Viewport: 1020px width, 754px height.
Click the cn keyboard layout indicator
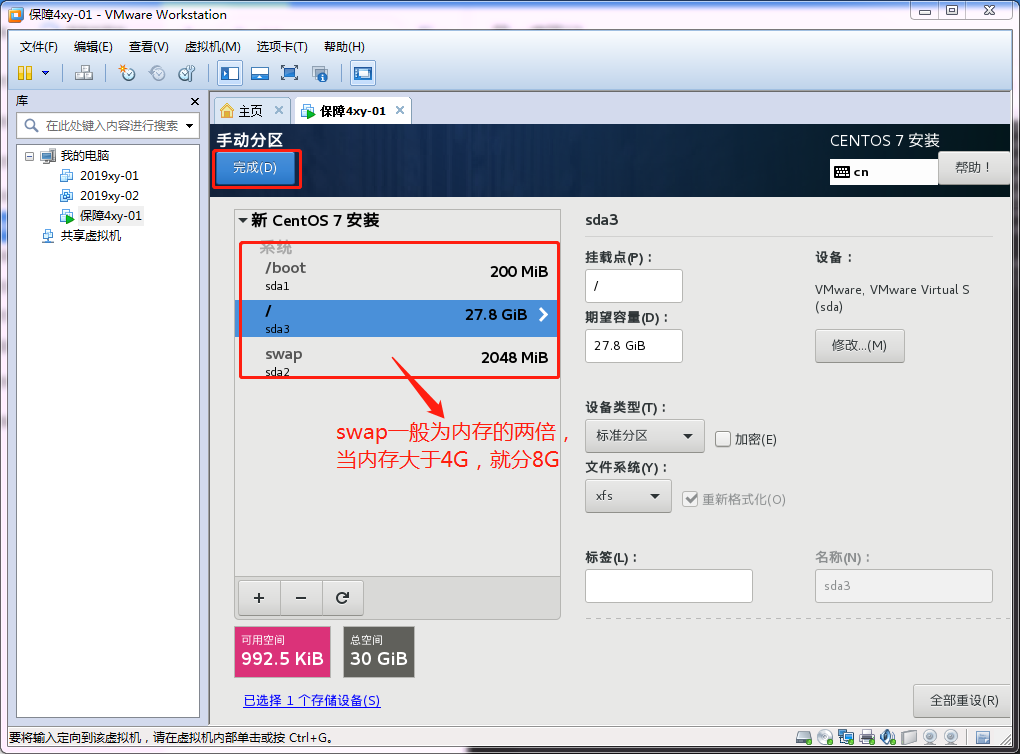883,172
